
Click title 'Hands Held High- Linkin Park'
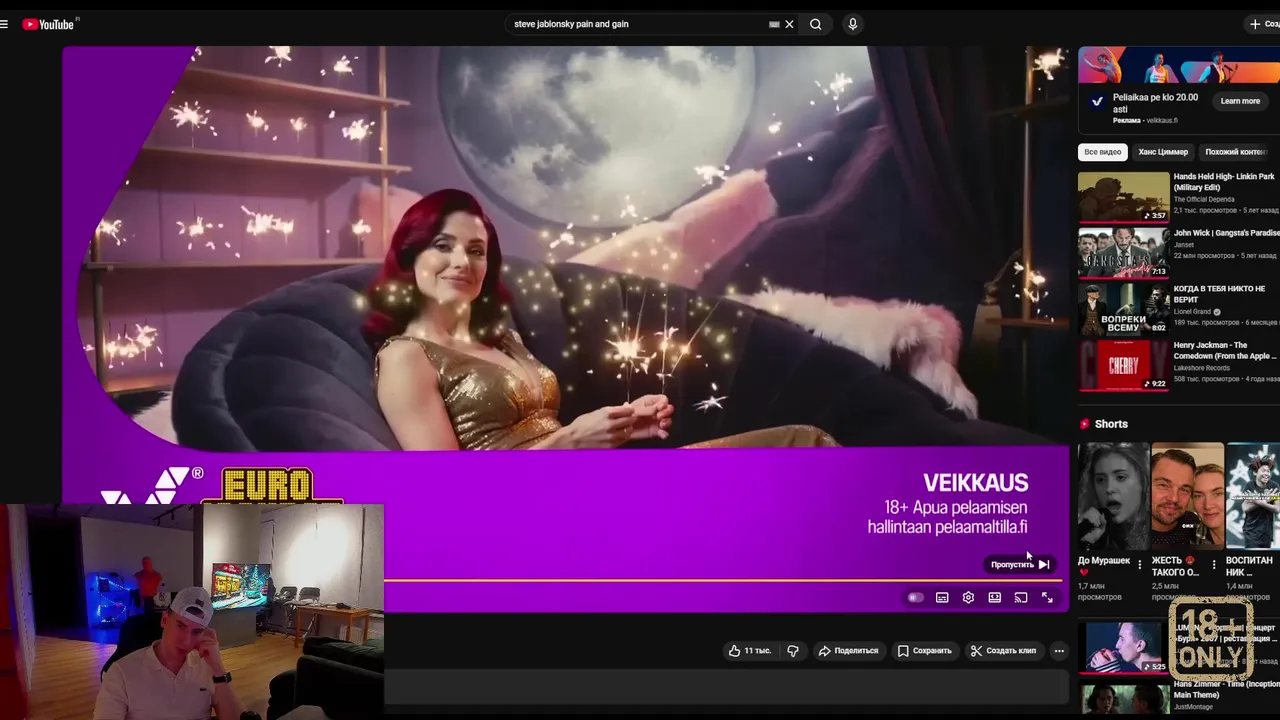coord(1224,182)
